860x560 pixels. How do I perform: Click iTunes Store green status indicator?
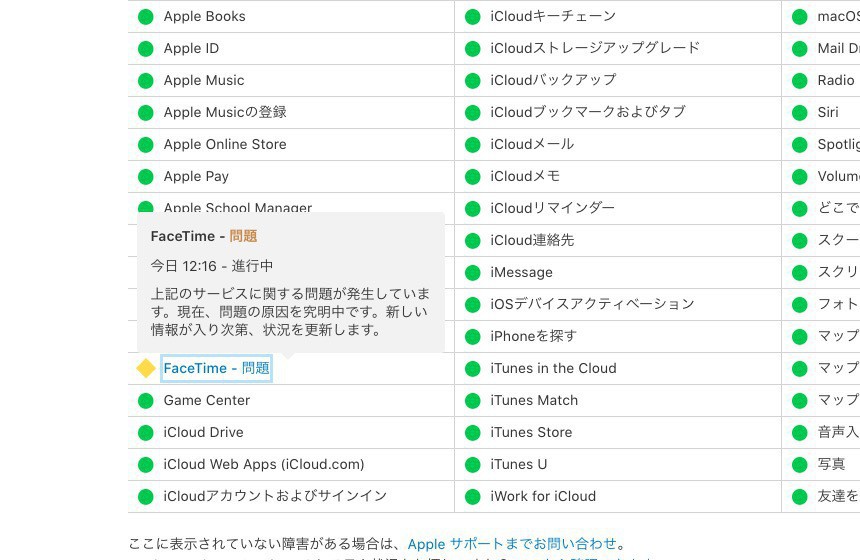[x=473, y=433]
